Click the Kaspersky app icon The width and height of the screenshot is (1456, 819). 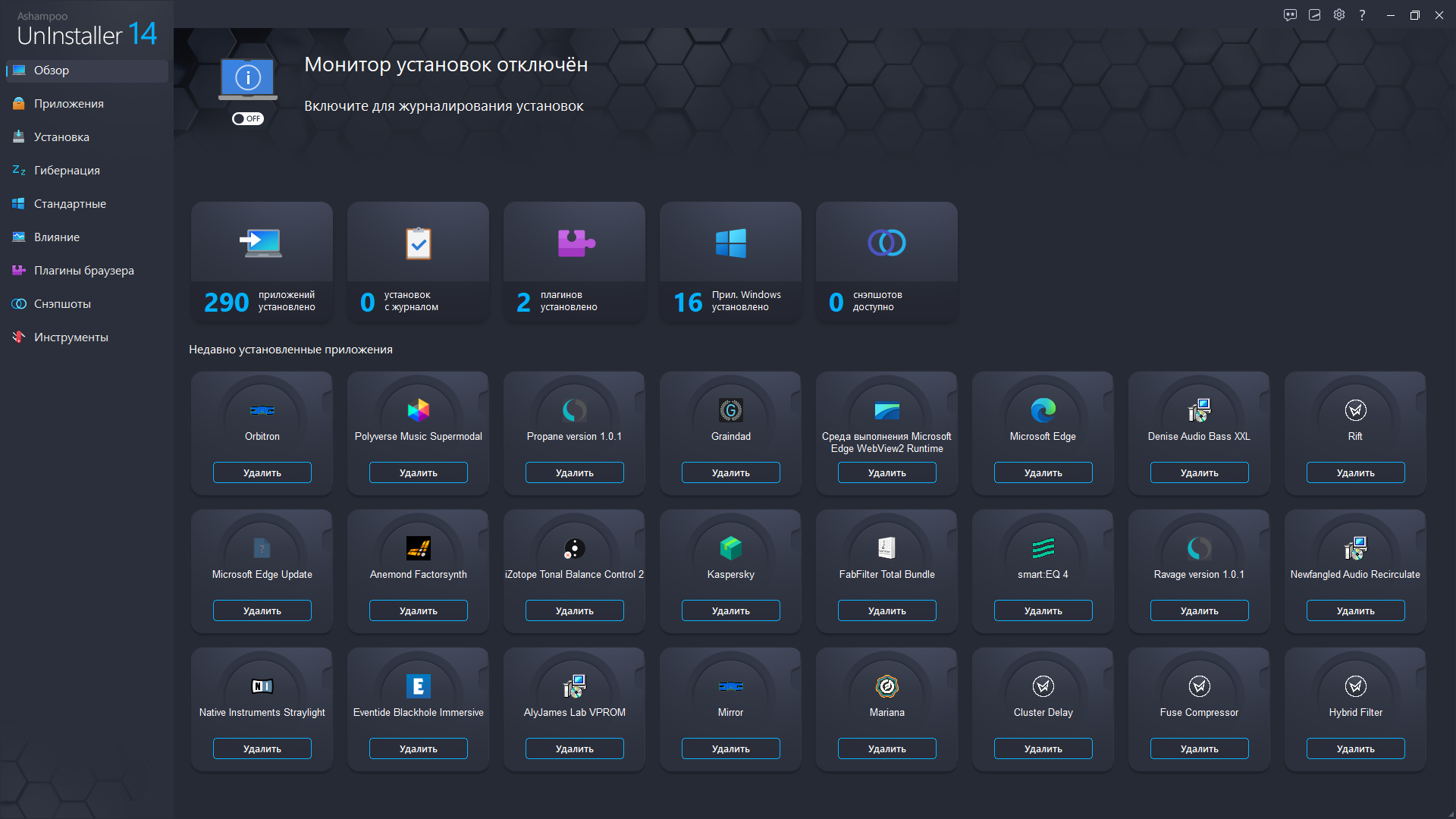coord(730,548)
